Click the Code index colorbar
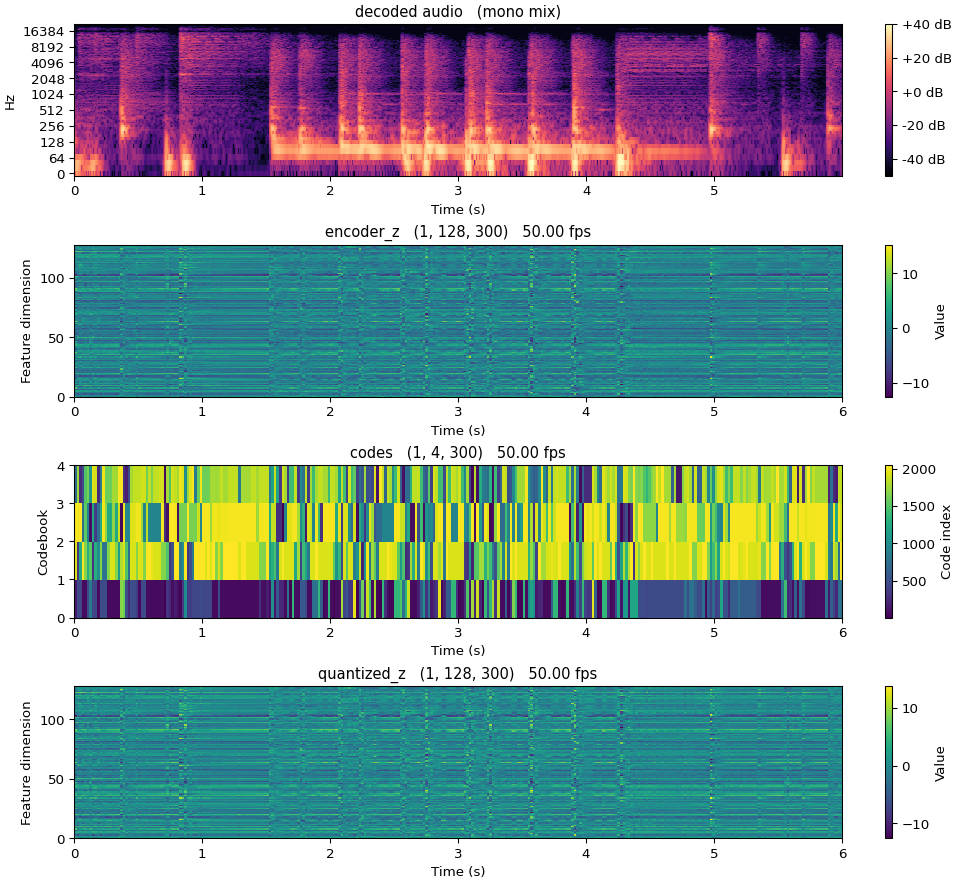The height and width of the screenshot is (883, 960). coord(889,542)
